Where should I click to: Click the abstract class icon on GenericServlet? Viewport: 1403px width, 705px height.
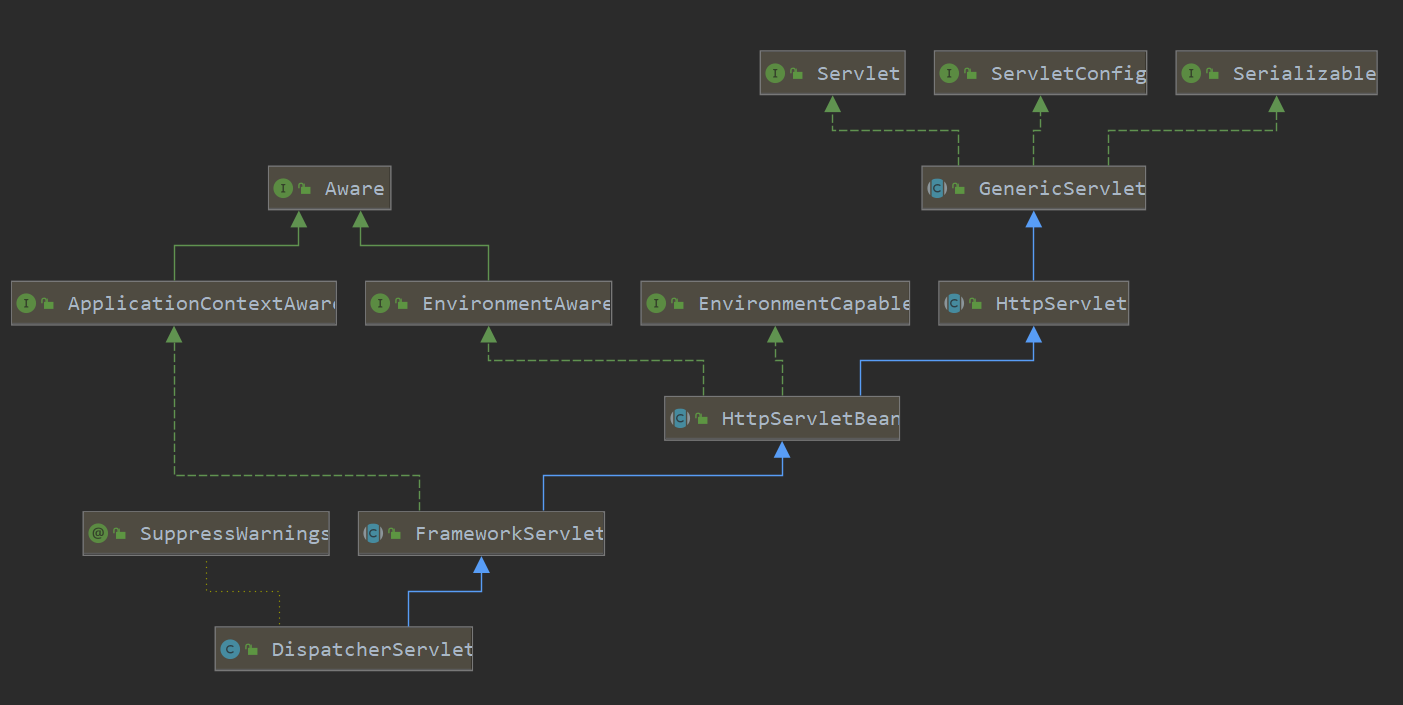(x=937, y=188)
